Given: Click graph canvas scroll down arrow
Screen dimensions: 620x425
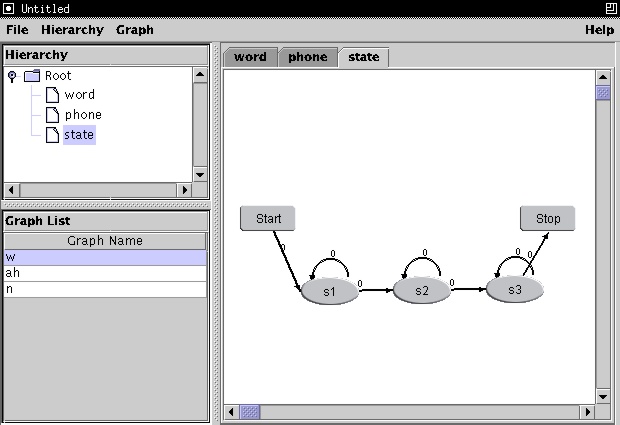Looking at the screenshot, I should tap(603, 397).
